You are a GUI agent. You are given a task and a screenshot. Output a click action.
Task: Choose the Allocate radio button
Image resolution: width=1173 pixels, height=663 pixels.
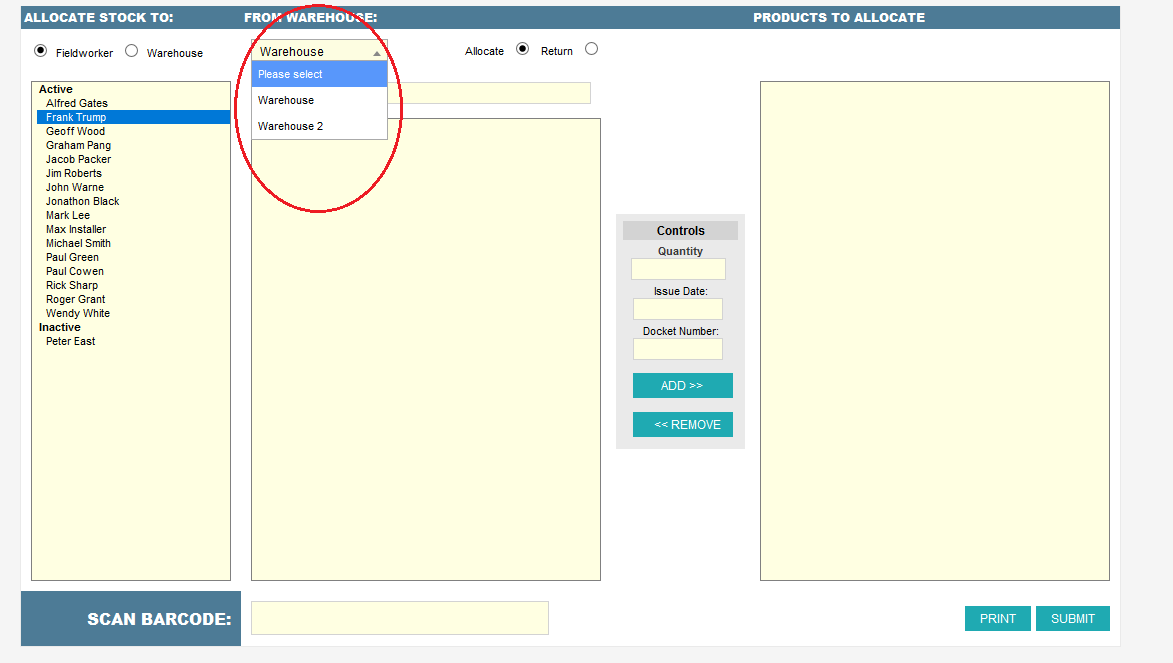[522, 49]
